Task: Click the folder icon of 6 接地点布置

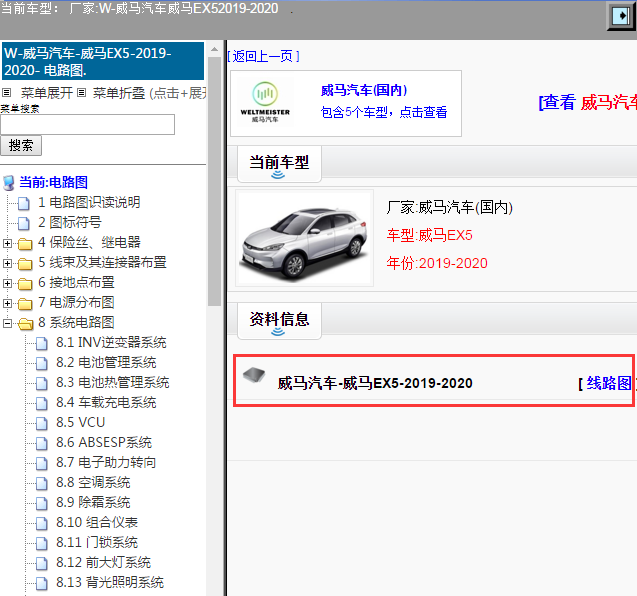Action: point(25,283)
